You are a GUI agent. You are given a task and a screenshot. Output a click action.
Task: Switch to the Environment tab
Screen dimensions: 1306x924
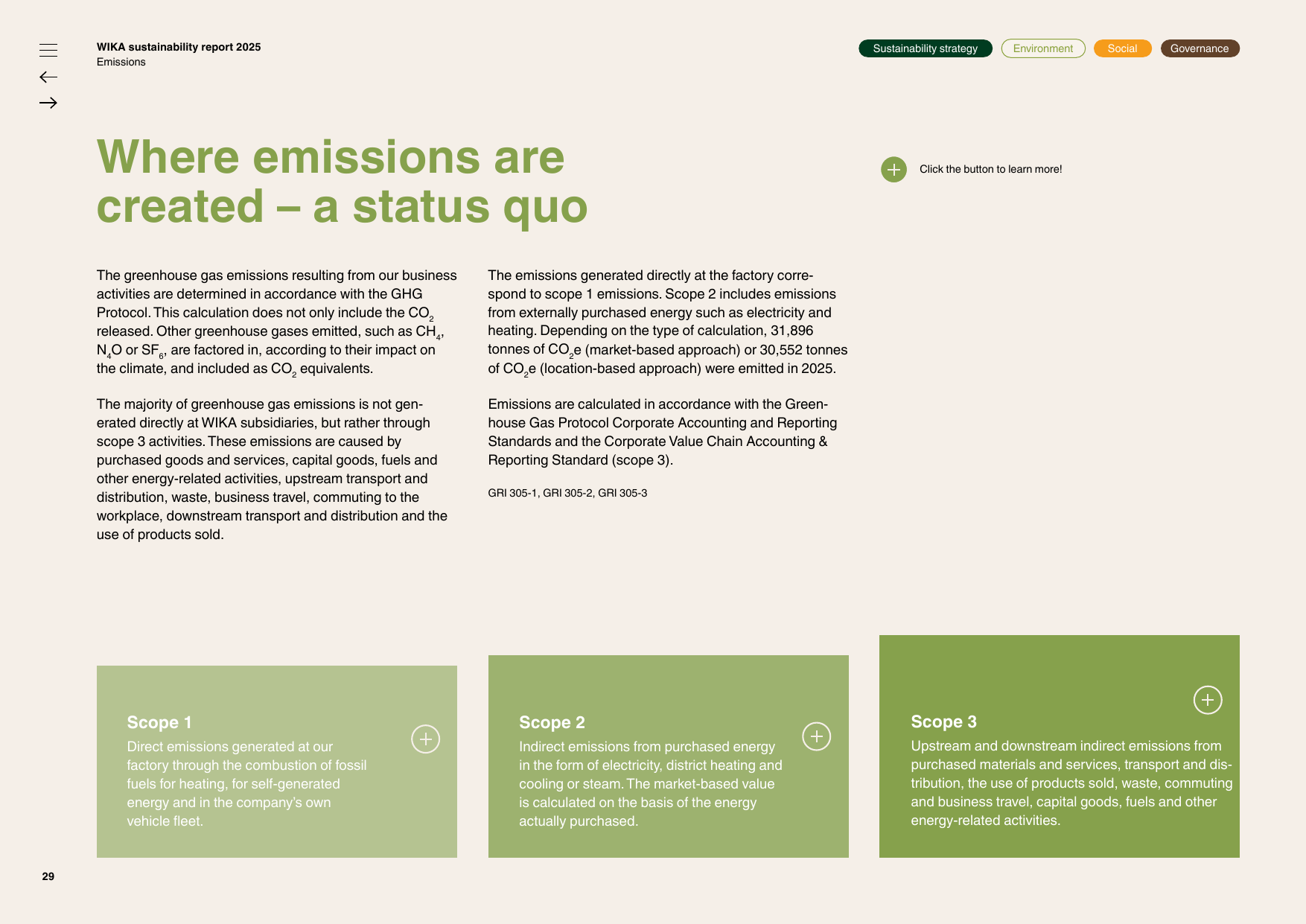pos(1043,48)
